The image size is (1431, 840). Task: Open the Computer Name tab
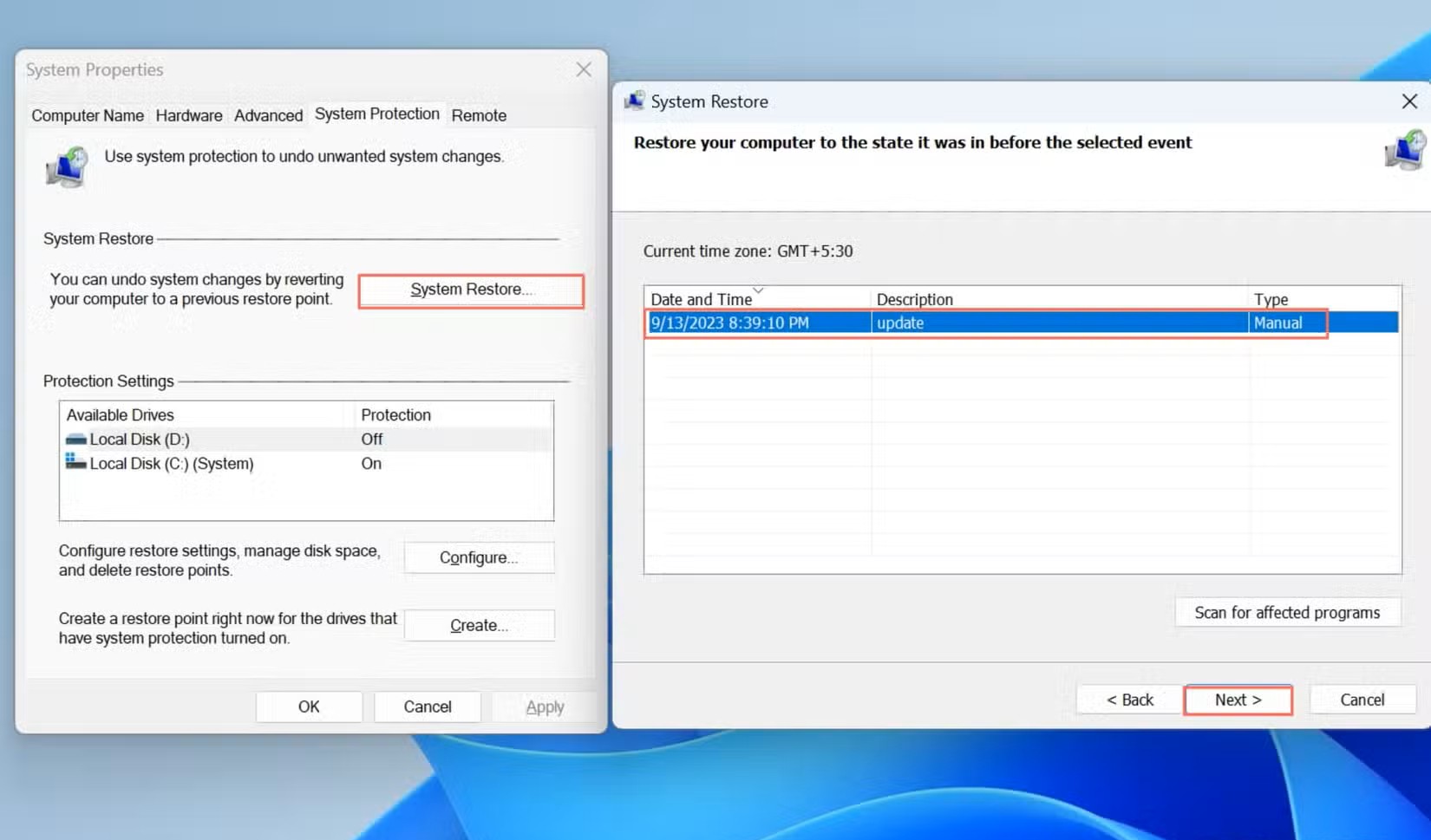(87, 115)
